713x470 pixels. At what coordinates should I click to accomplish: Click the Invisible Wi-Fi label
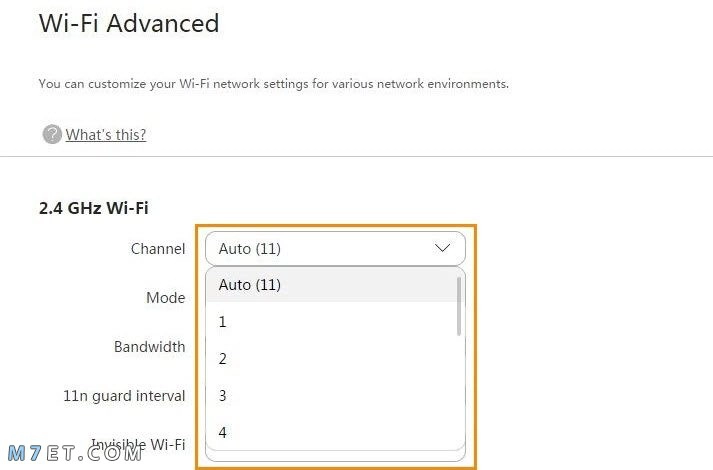(138, 444)
